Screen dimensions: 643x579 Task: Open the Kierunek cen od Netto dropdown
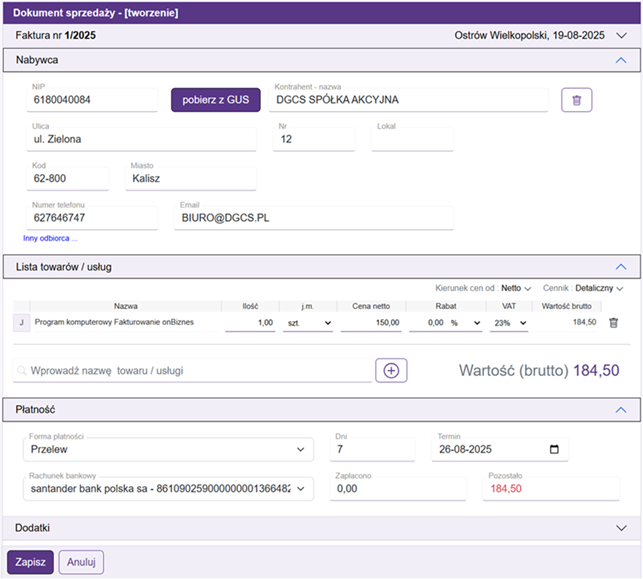[515, 288]
